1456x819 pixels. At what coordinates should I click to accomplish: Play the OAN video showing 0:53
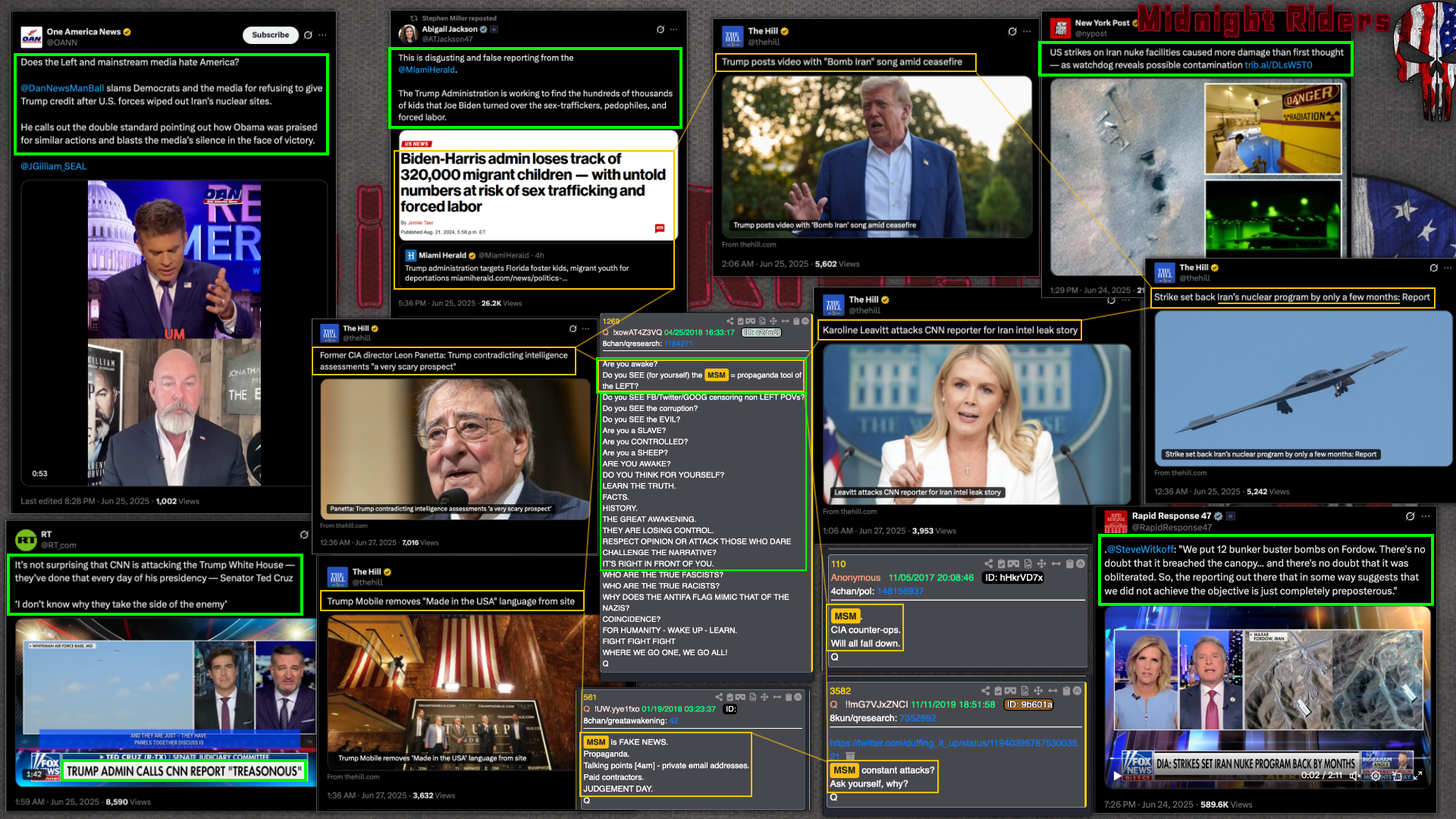pos(174,333)
